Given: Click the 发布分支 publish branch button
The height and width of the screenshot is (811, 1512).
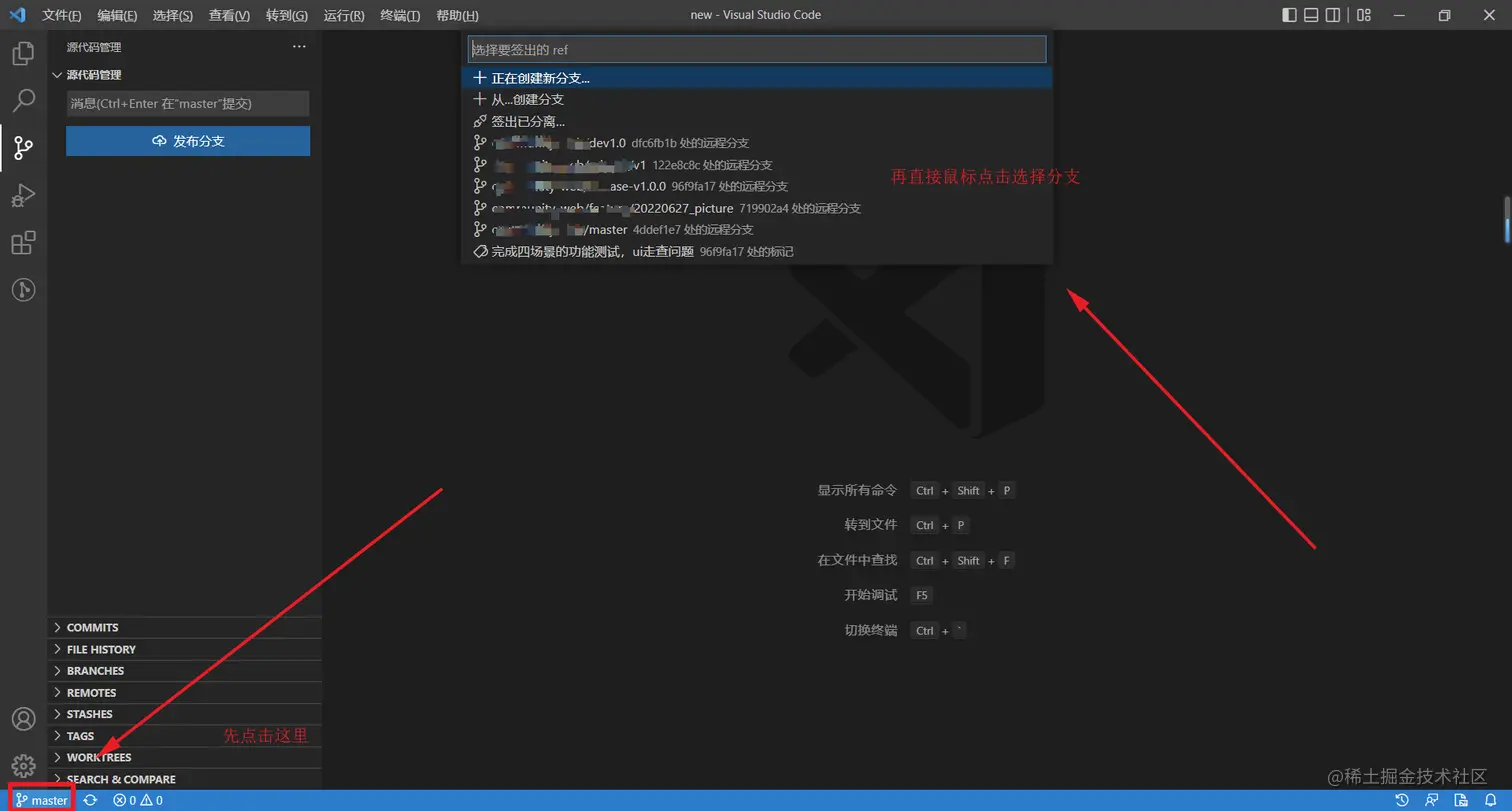Looking at the screenshot, I should (188, 141).
